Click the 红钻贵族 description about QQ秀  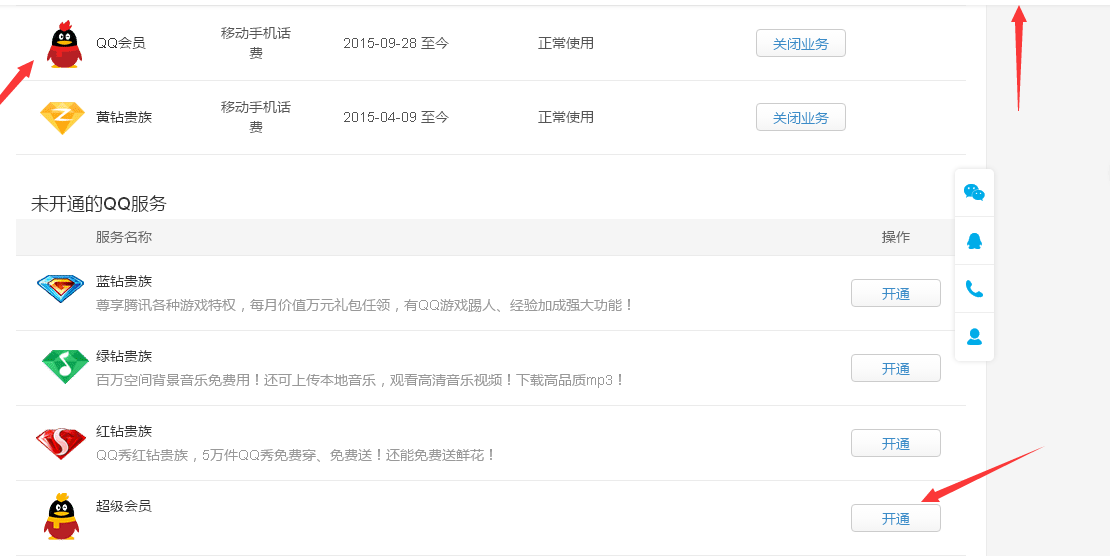click(x=296, y=455)
